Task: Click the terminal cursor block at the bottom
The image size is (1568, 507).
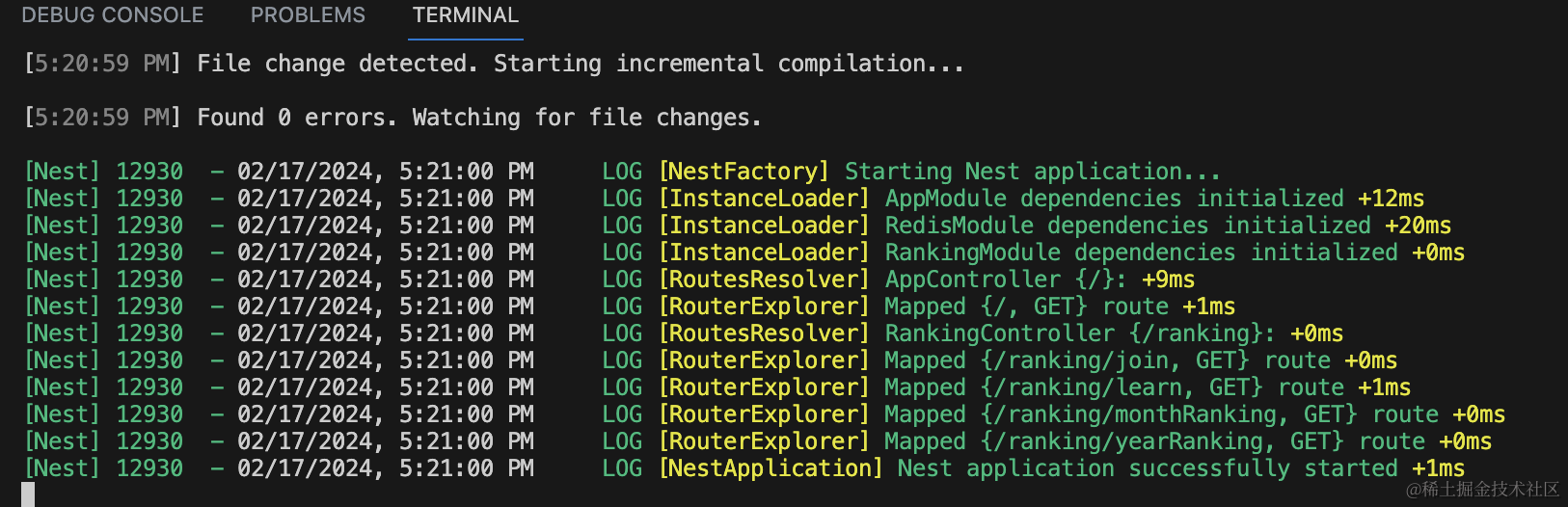Action: point(28,494)
